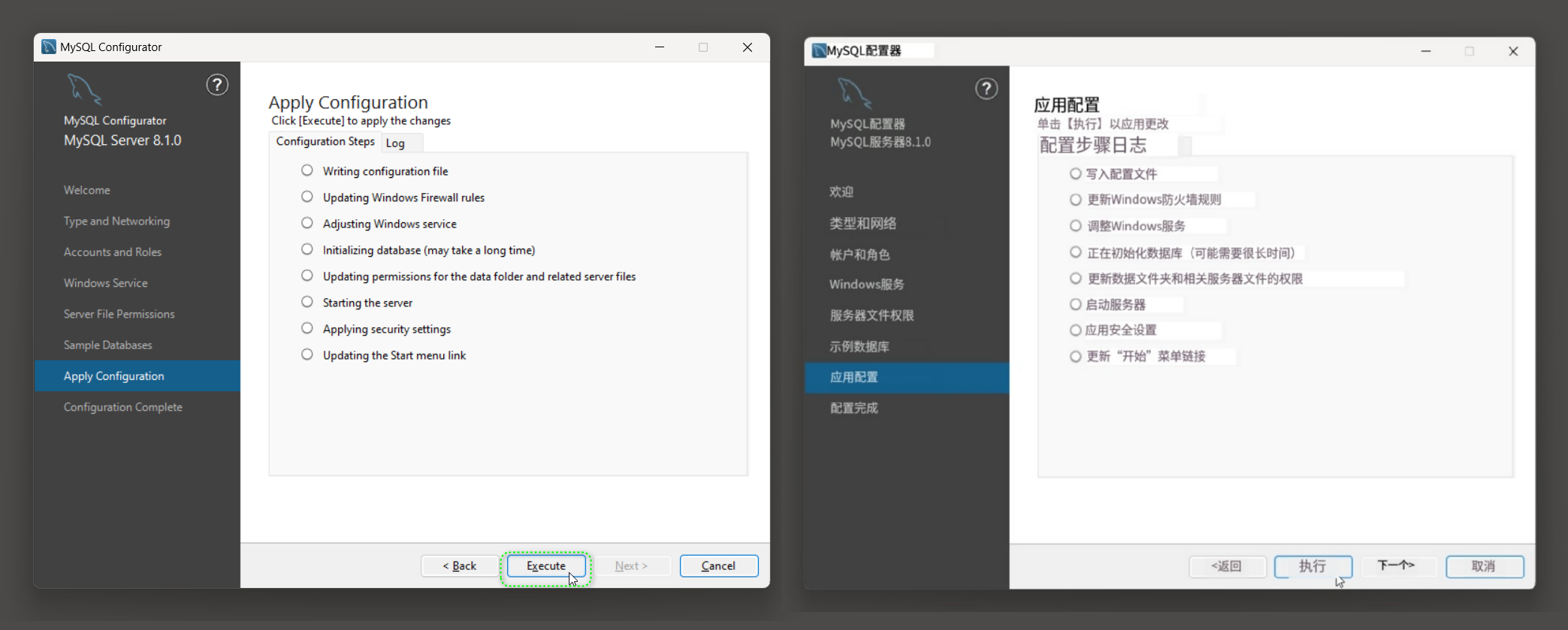Screen dimensions: 1568x630
Task: Click dolphin logo in Chinese MySQL配置器 sidebar
Action: (854, 93)
